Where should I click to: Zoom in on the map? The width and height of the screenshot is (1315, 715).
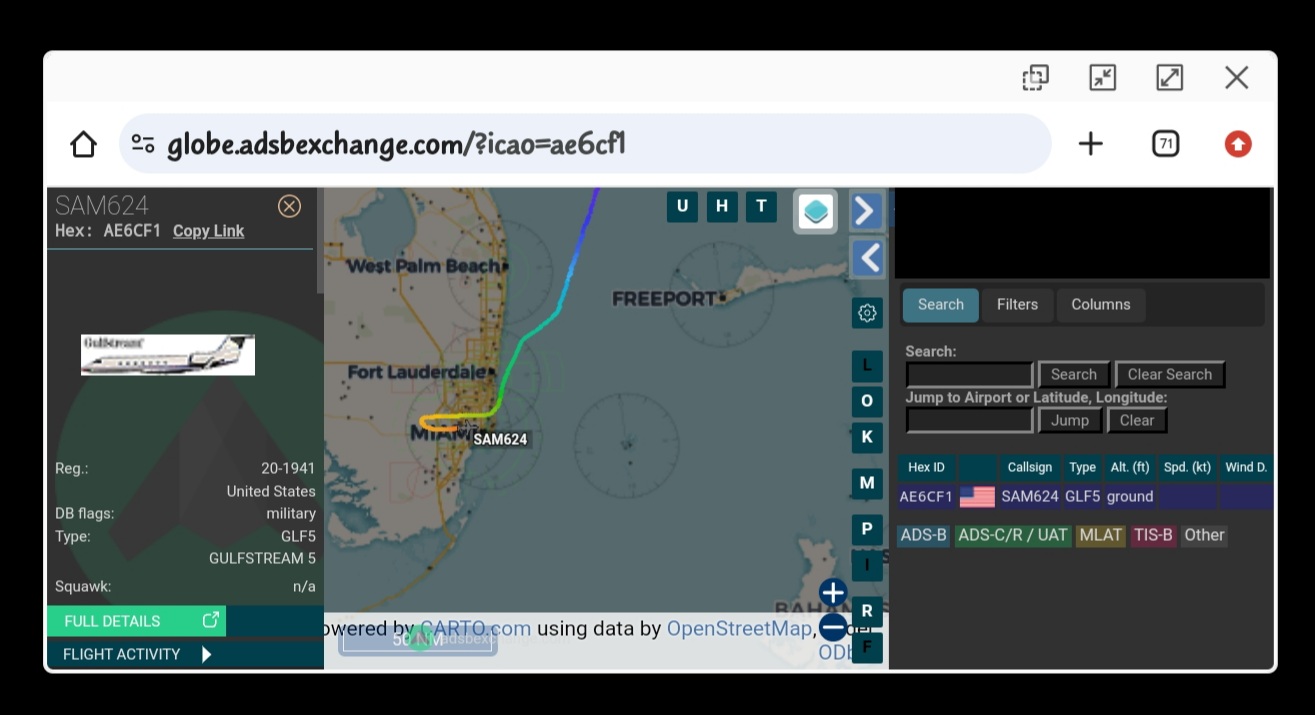click(833, 593)
